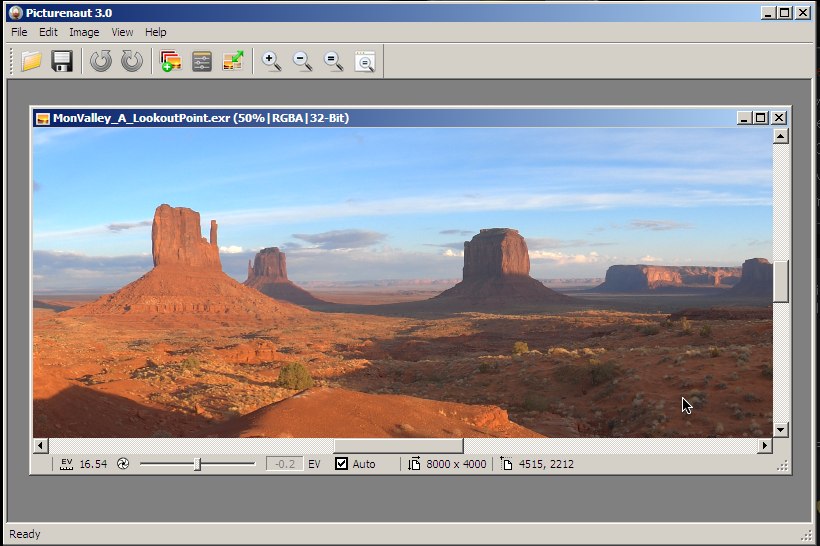
Task: Open the Help menu
Action: [155, 32]
